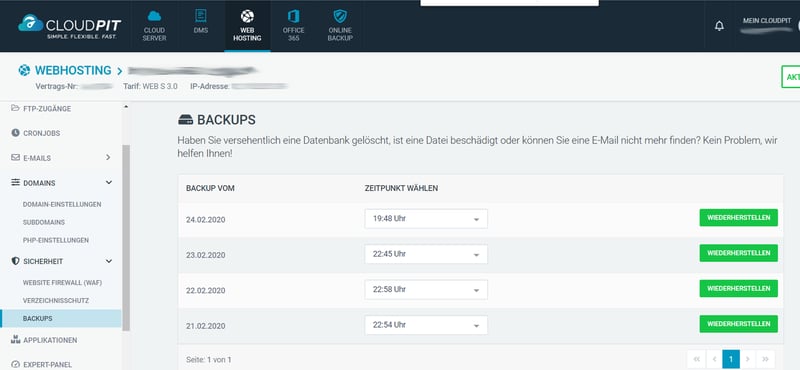The width and height of the screenshot is (800, 370).
Task: Open time dropdown for 23.02.2020 backup
Action: click(x=426, y=254)
